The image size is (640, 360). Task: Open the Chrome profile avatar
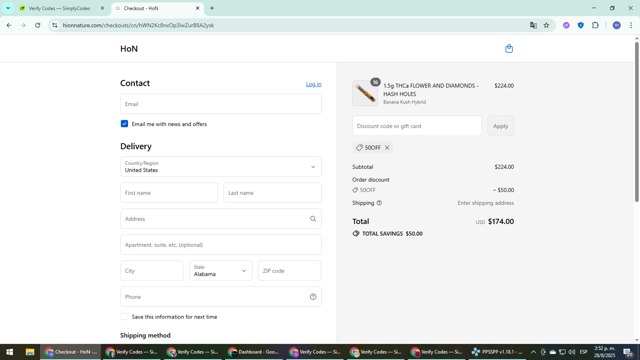(x=616, y=25)
